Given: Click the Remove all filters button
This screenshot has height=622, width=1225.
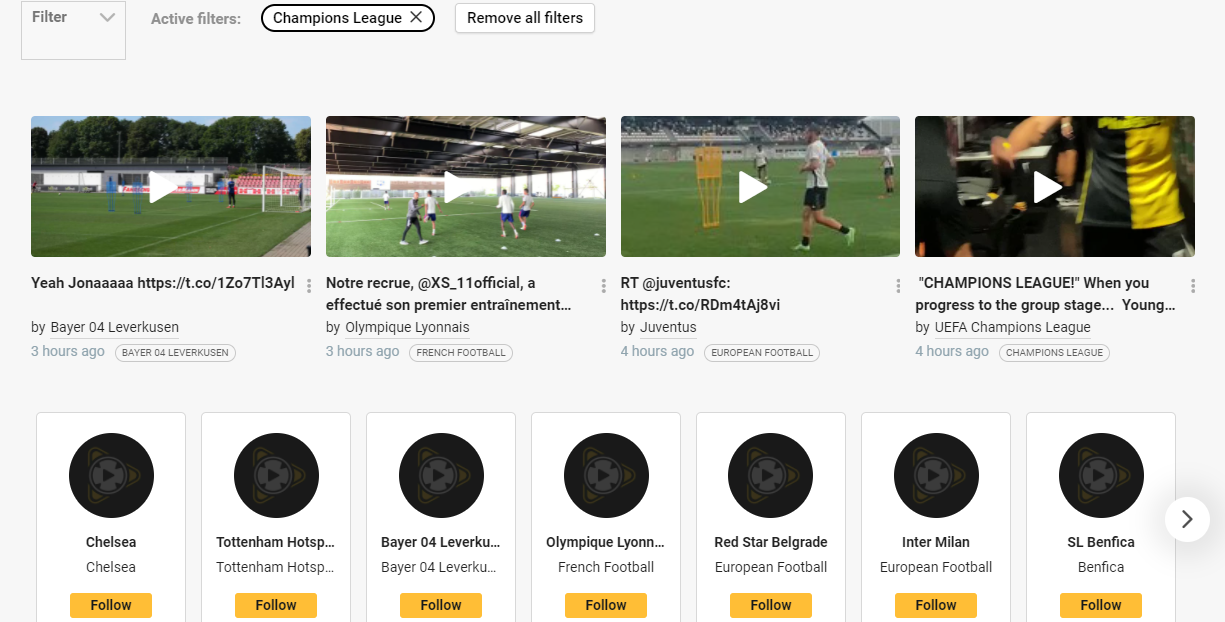Looking at the screenshot, I should pos(525,18).
